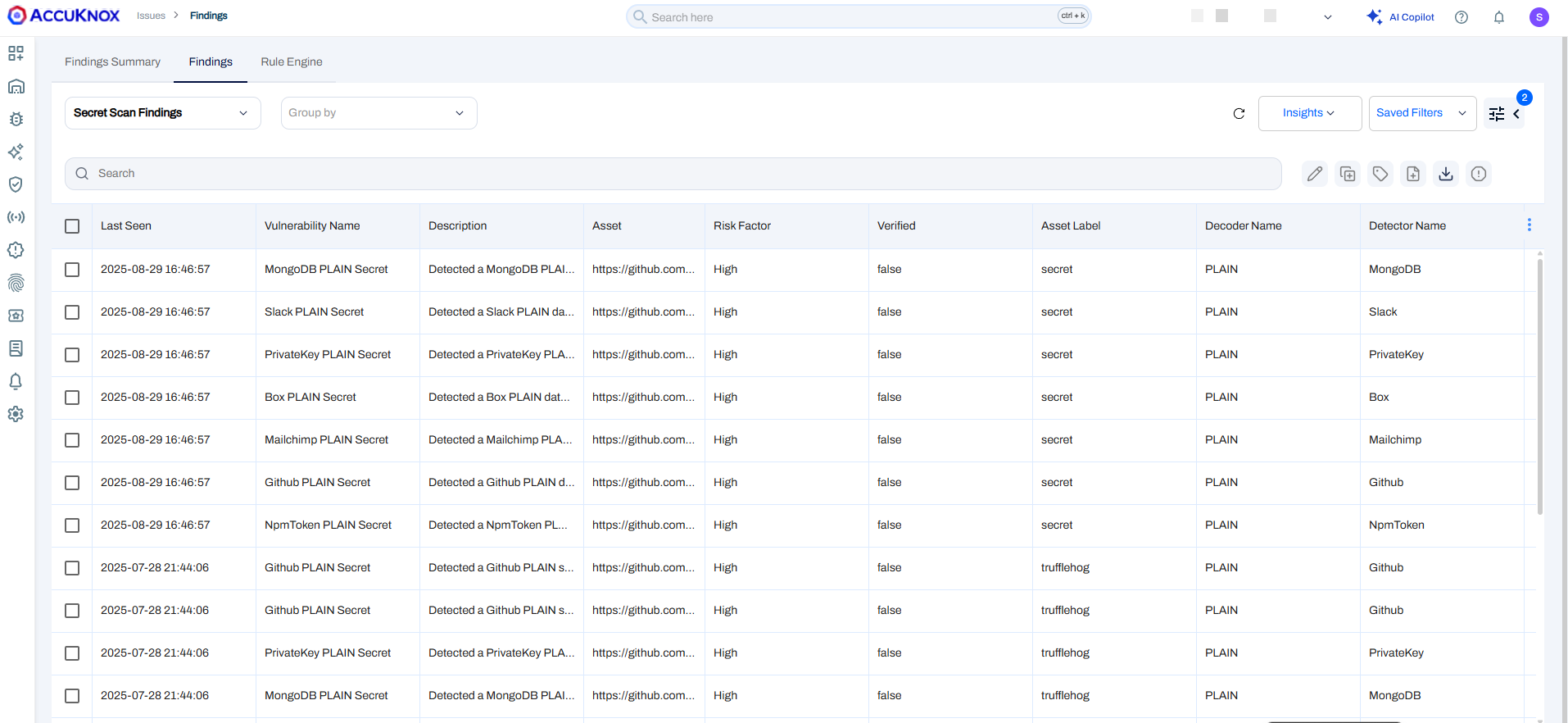Image resolution: width=1568 pixels, height=723 pixels.
Task: Open the help question mark icon
Action: coord(1462,17)
